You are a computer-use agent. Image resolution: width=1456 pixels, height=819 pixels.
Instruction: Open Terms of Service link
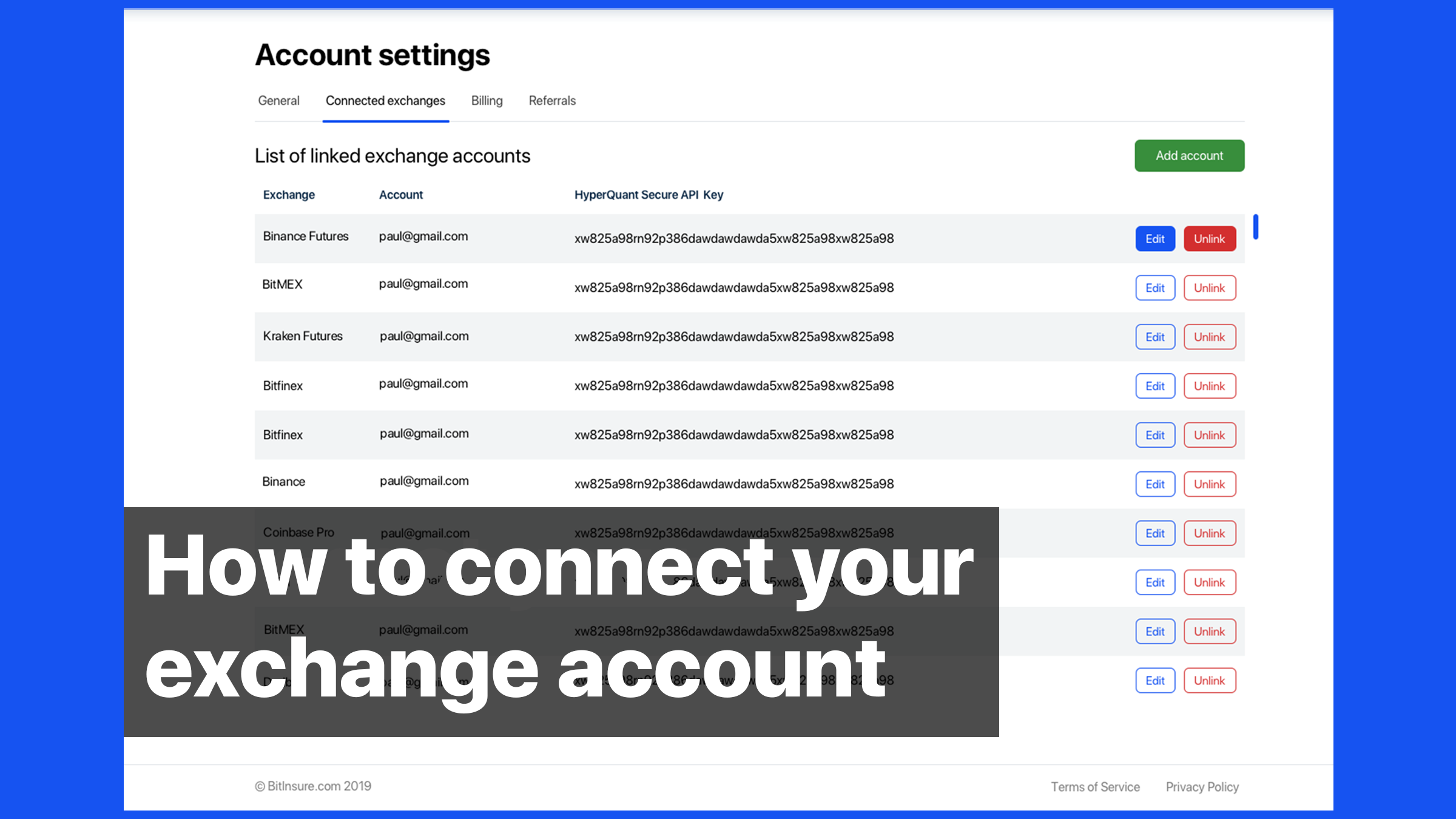click(1095, 787)
